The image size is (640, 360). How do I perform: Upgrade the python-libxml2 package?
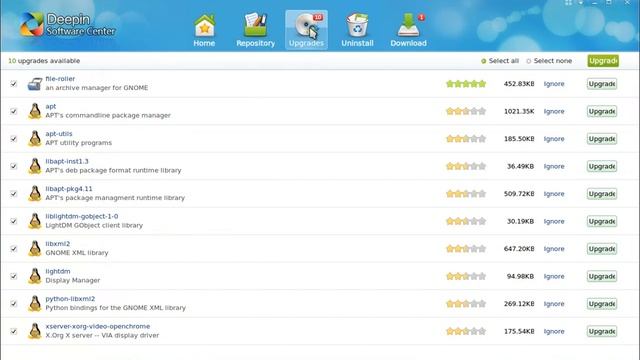pyautogui.click(x=602, y=304)
